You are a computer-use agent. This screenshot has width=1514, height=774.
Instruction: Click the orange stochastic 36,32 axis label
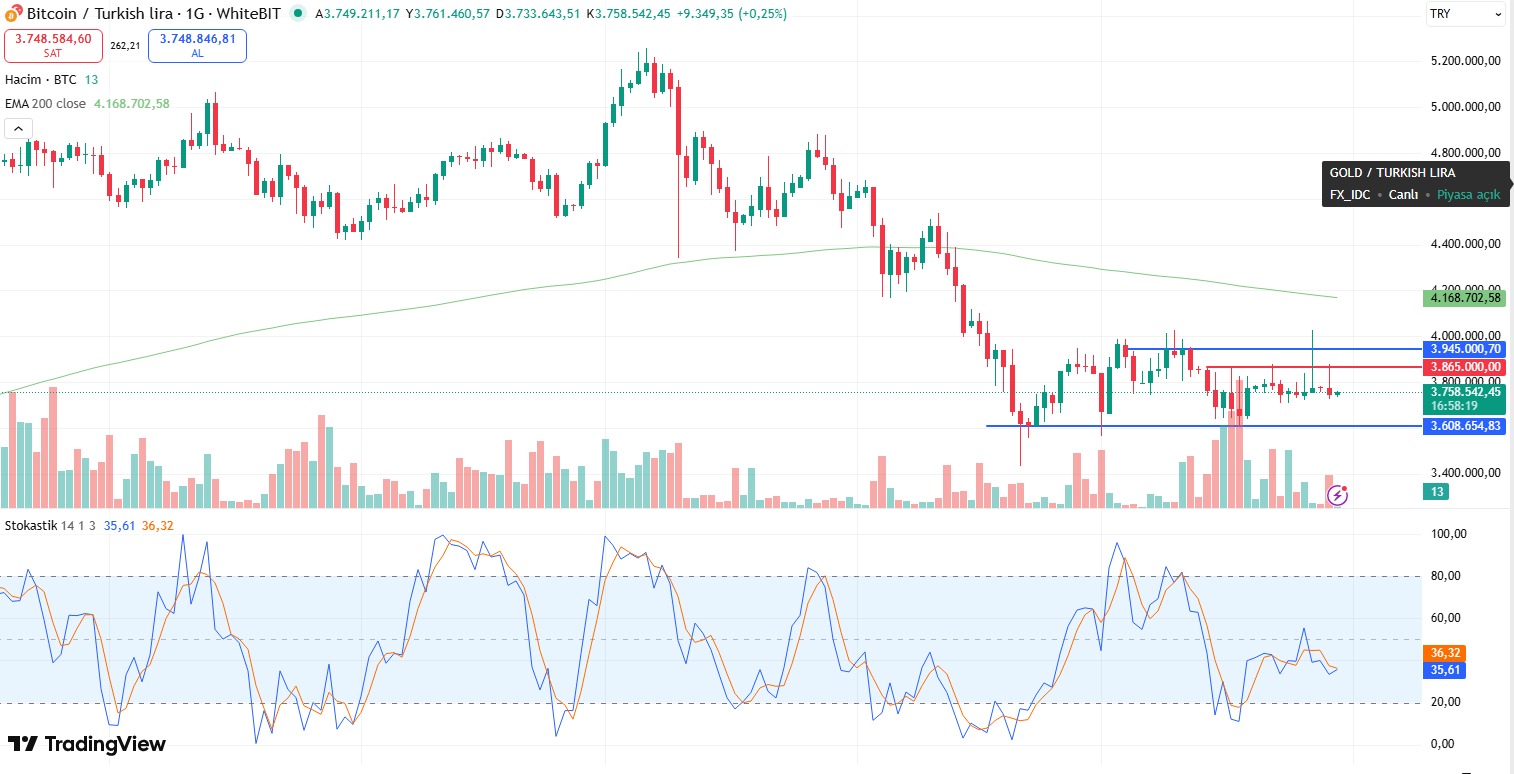coord(1444,652)
